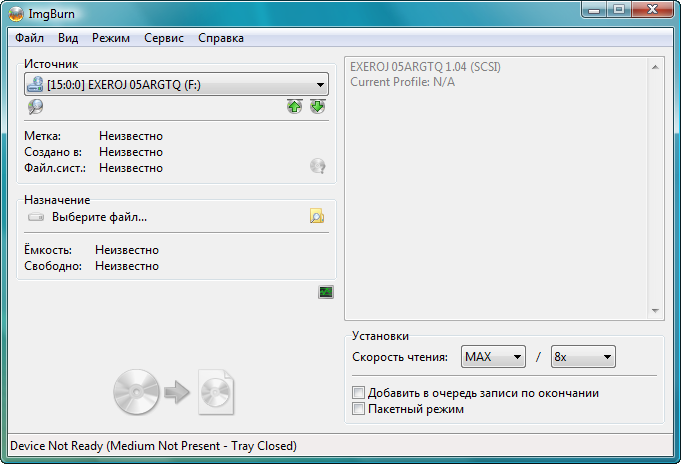Open the 8x read speed dropdown

click(583, 357)
